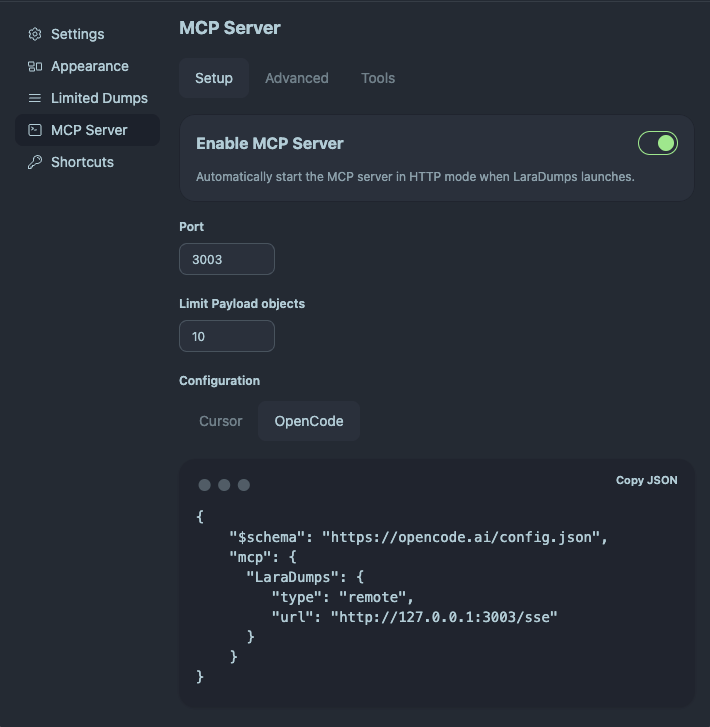Image resolution: width=710 pixels, height=727 pixels.
Task: Click the Port field label
Action: click(x=192, y=227)
